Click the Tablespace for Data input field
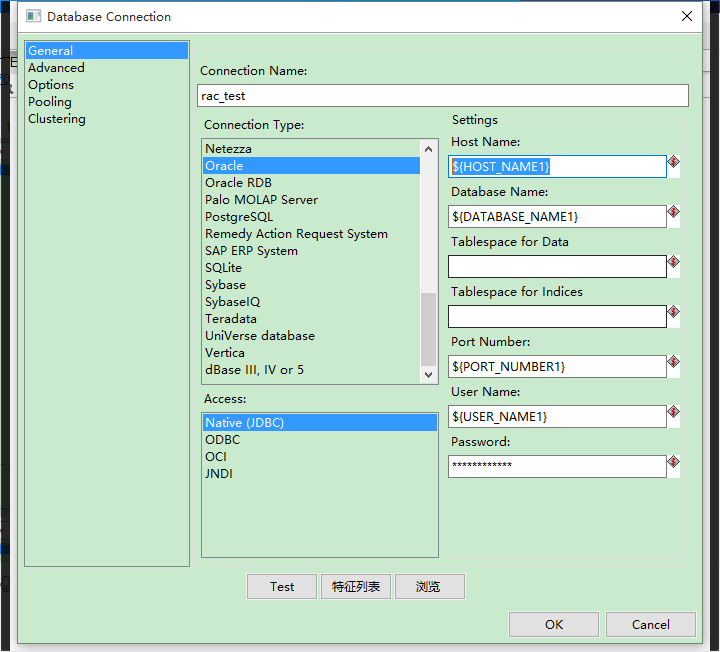Image resolution: width=720 pixels, height=652 pixels. tap(557, 266)
